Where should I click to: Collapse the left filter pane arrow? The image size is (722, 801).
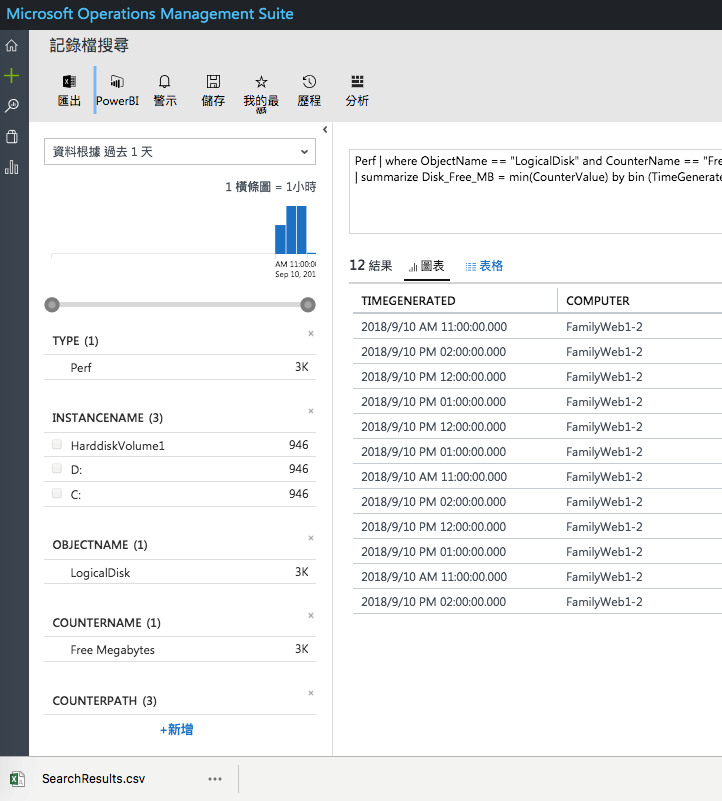(325, 130)
